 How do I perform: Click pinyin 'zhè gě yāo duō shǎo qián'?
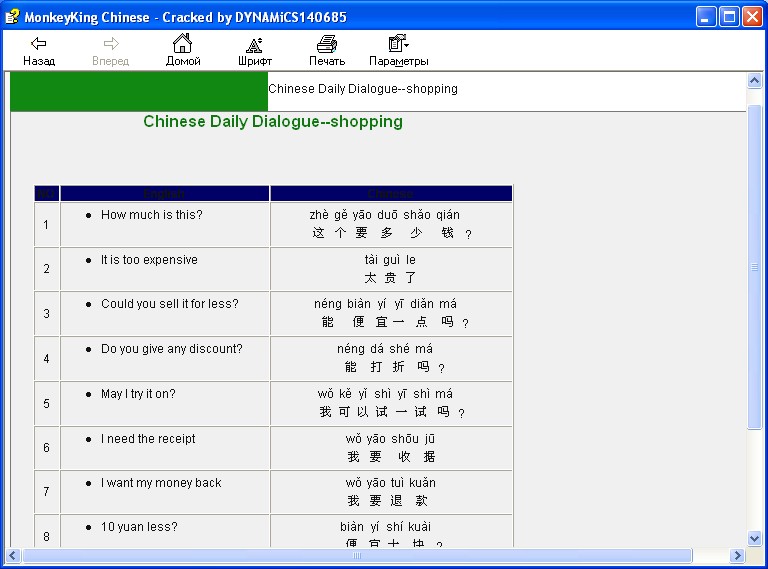coord(384,214)
